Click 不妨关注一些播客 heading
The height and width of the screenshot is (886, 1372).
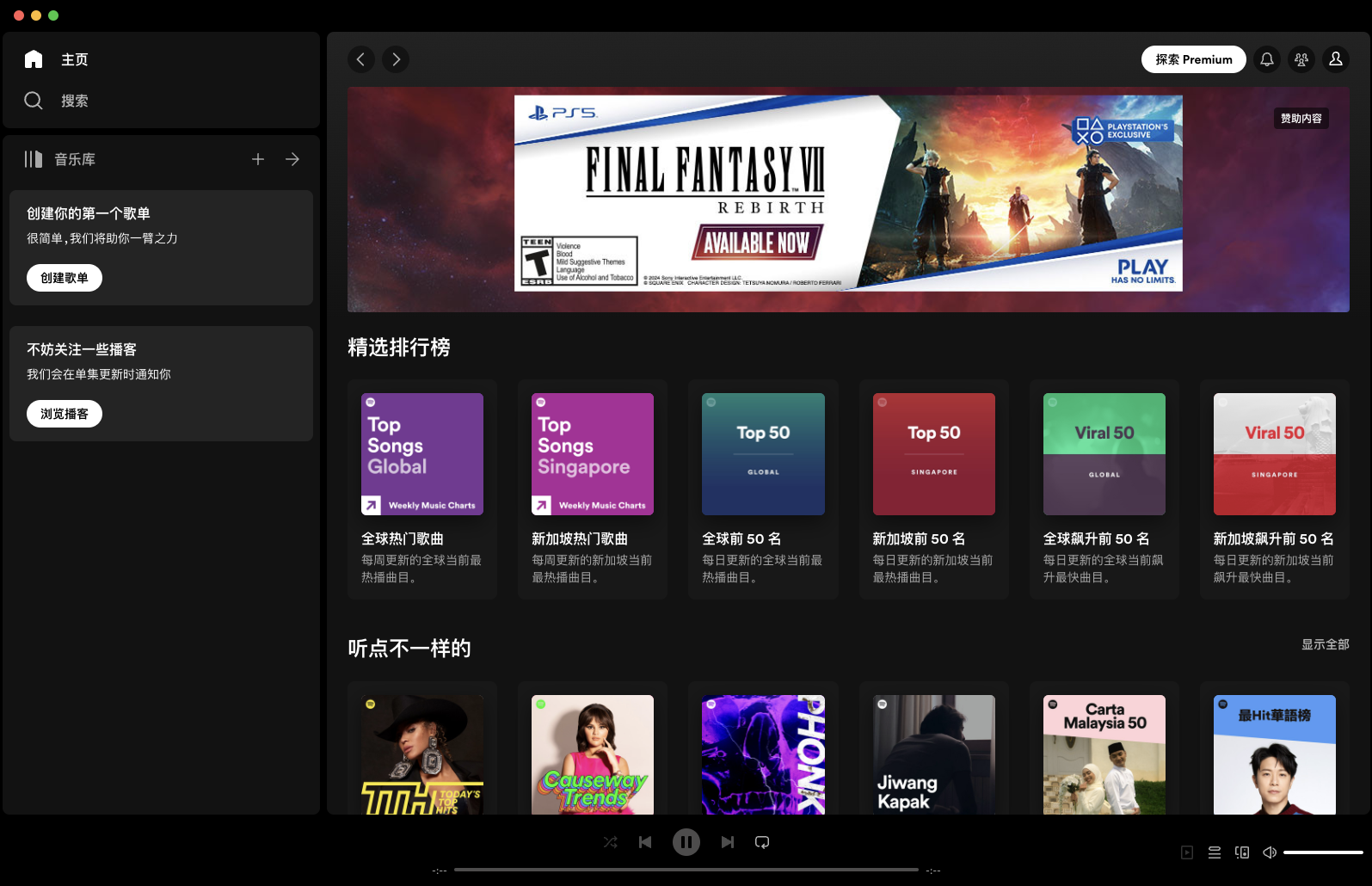(82, 349)
